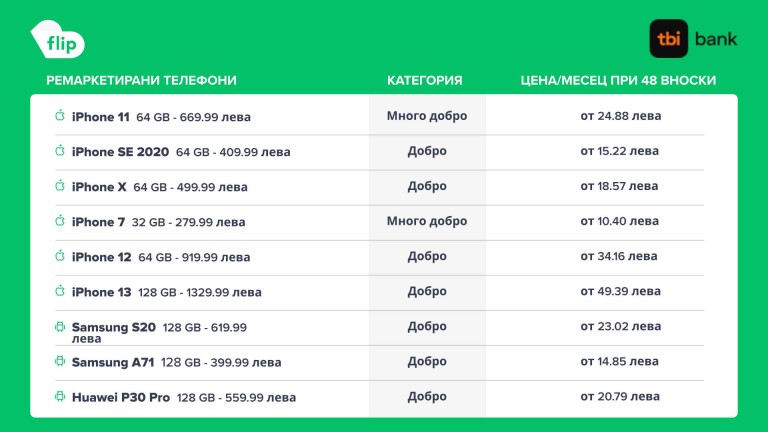This screenshot has width=768, height=432.
Task: Click the 'от 10.40 лева' monthly price
Action: (x=620, y=221)
